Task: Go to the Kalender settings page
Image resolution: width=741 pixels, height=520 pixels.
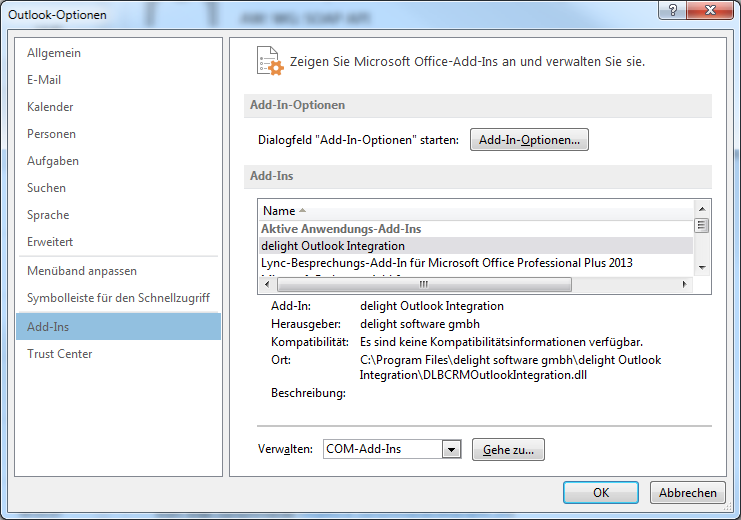Action: click(50, 107)
